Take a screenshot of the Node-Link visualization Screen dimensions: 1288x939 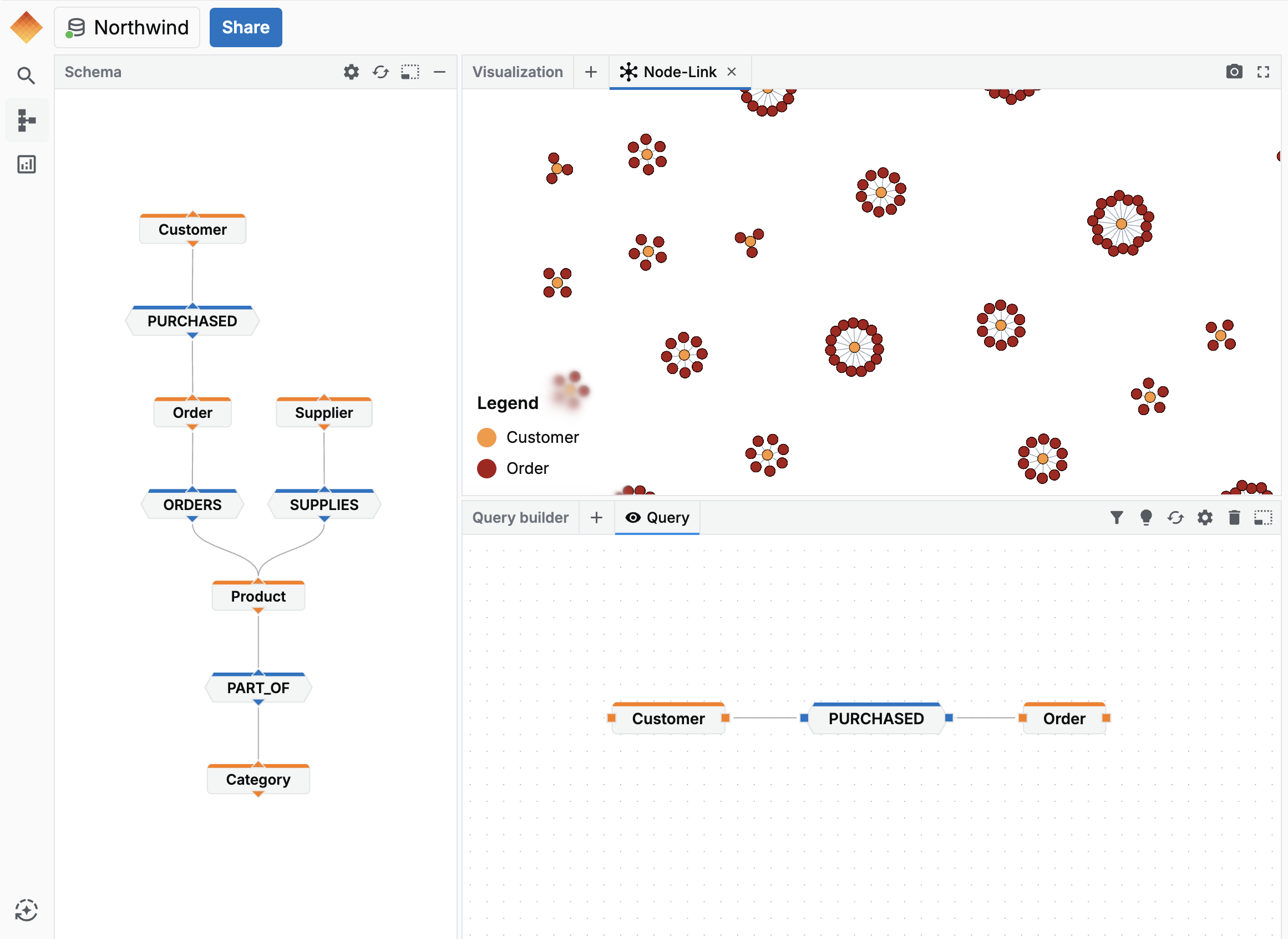(x=1234, y=72)
